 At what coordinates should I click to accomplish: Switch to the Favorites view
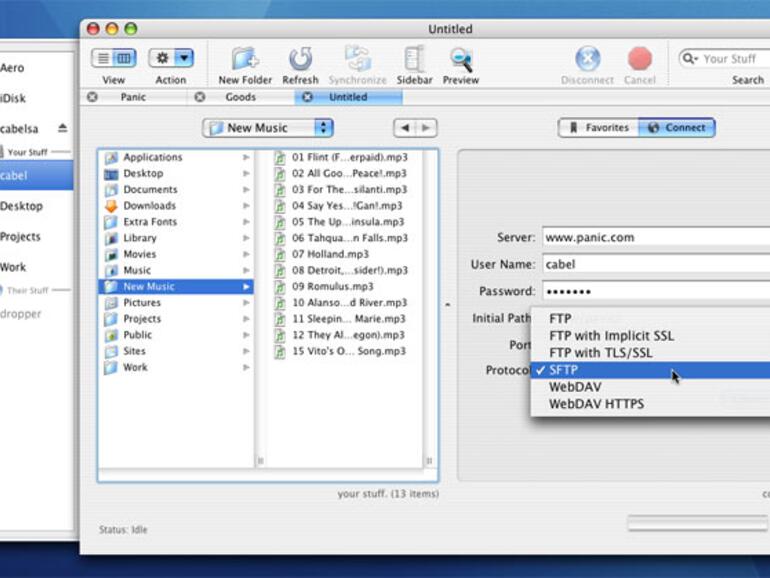click(599, 128)
